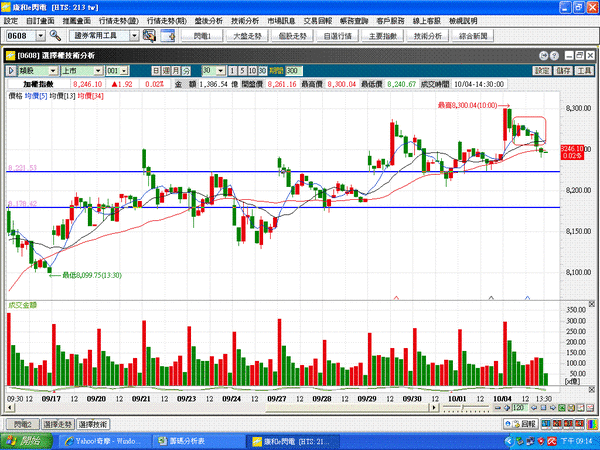Click the play triangle left of 類股 dropdown
This screenshot has height=450, width=600.
click(x=11, y=71)
